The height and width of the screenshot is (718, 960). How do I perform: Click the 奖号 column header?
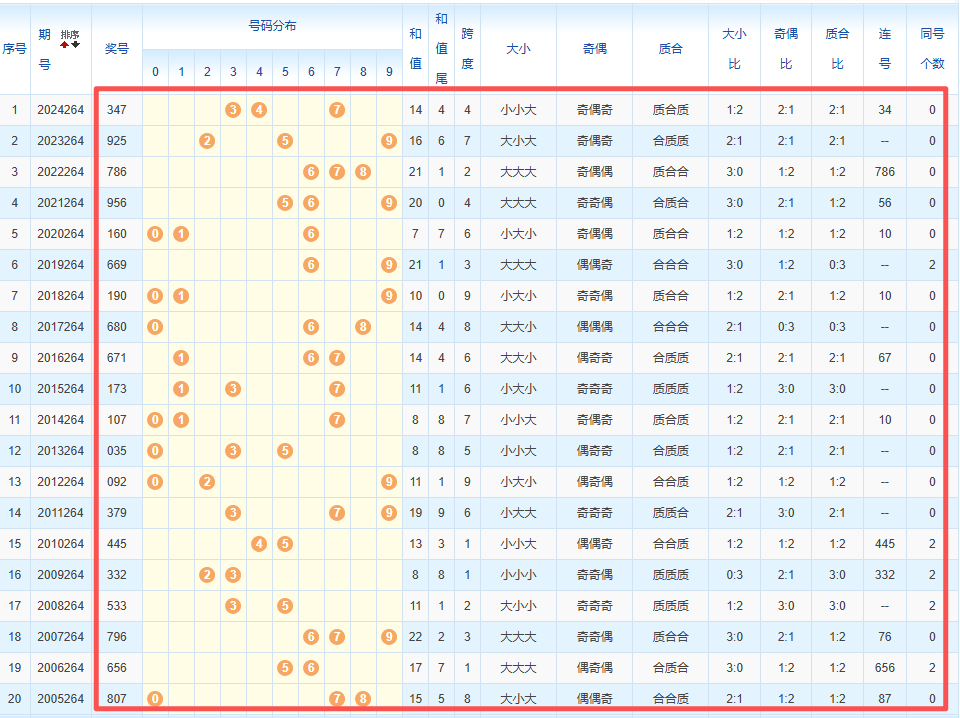[117, 47]
